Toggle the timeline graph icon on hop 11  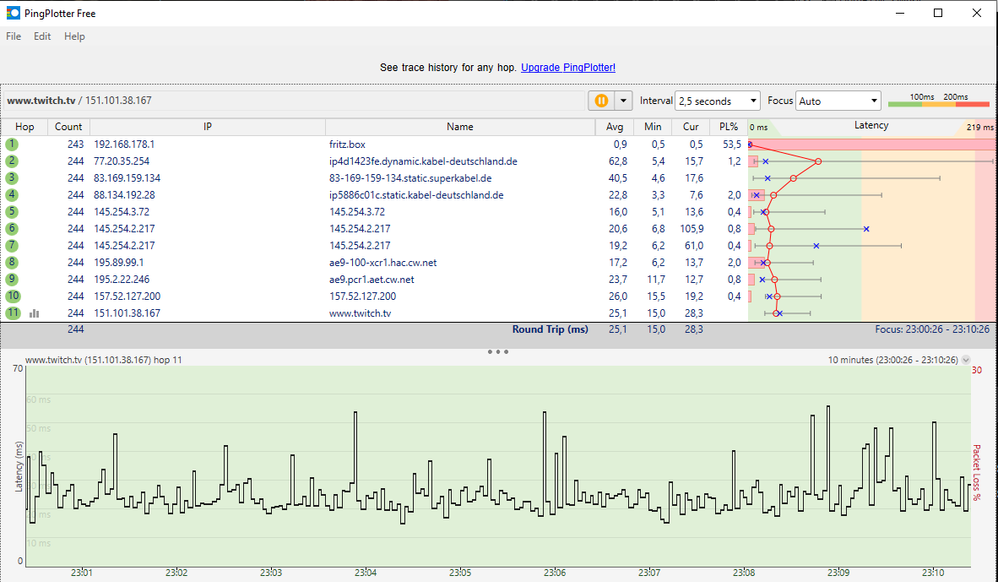[34, 313]
